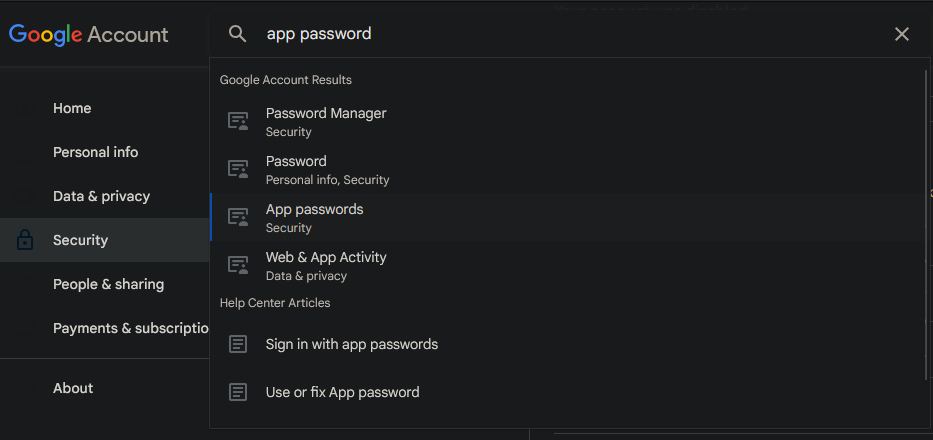Choose the Web & App Activity result

326,258
